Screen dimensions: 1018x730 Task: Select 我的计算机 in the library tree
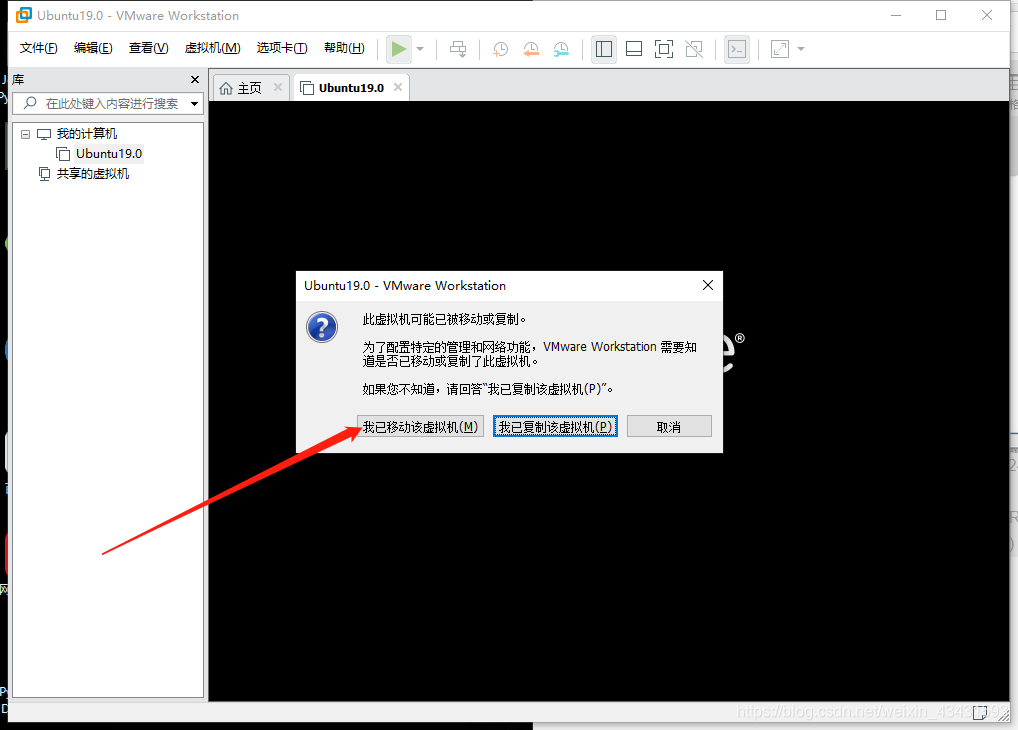(x=86, y=134)
